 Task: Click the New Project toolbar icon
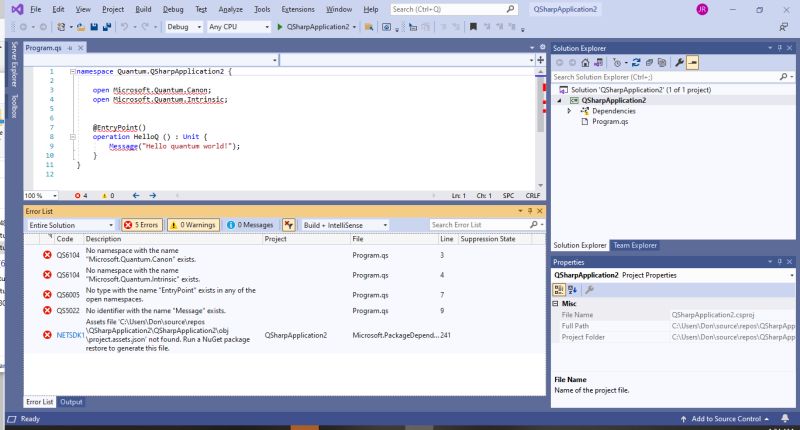pyautogui.click(x=61, y=27)
